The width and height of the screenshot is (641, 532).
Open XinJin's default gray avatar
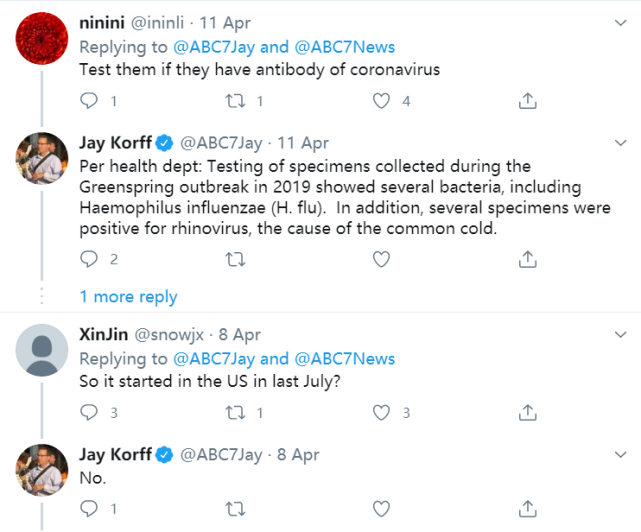[x=43, y=350]
